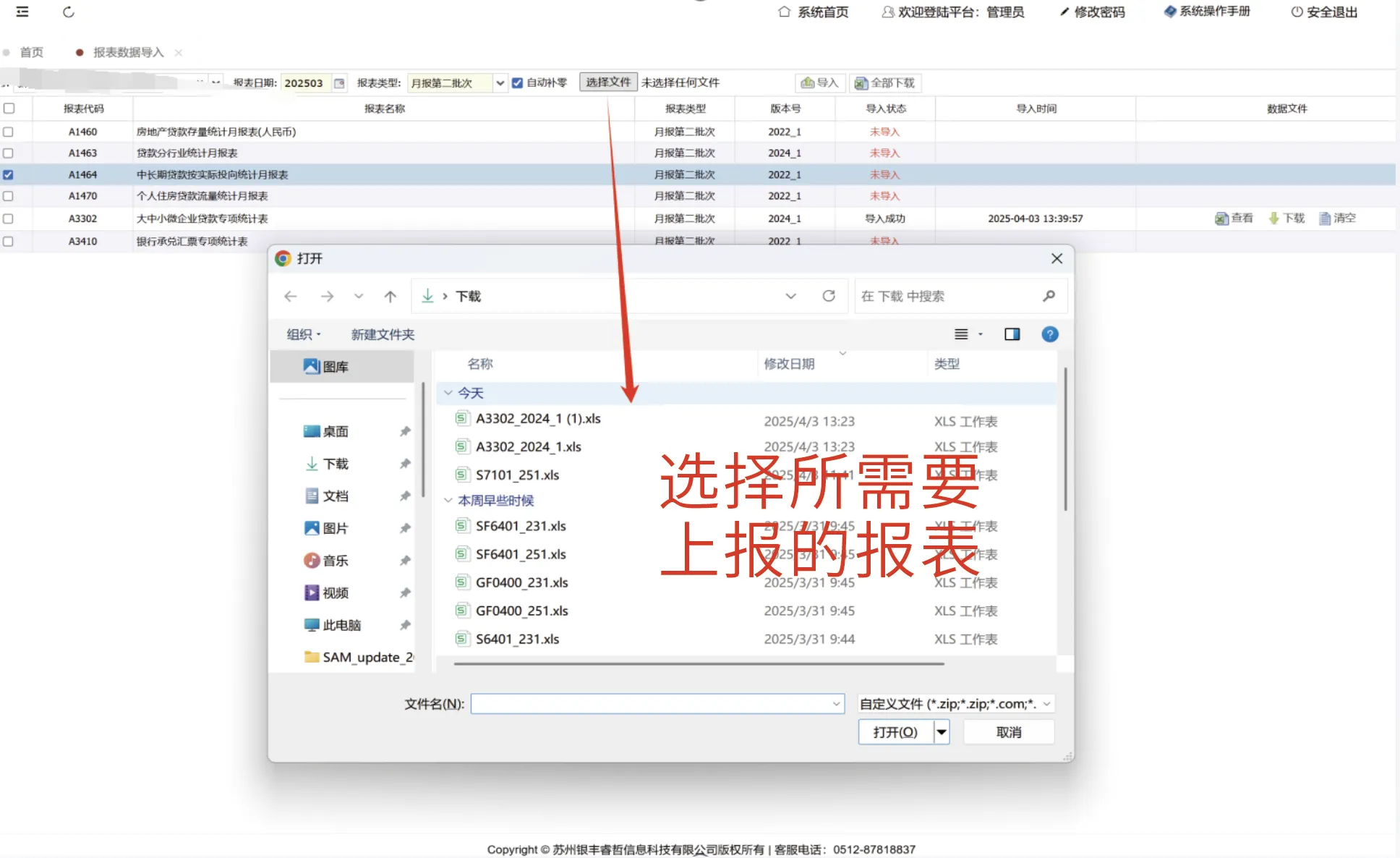This screenshot has height=858, width=1400.
Task: Click the 选择文件 button
Action: 607,82
